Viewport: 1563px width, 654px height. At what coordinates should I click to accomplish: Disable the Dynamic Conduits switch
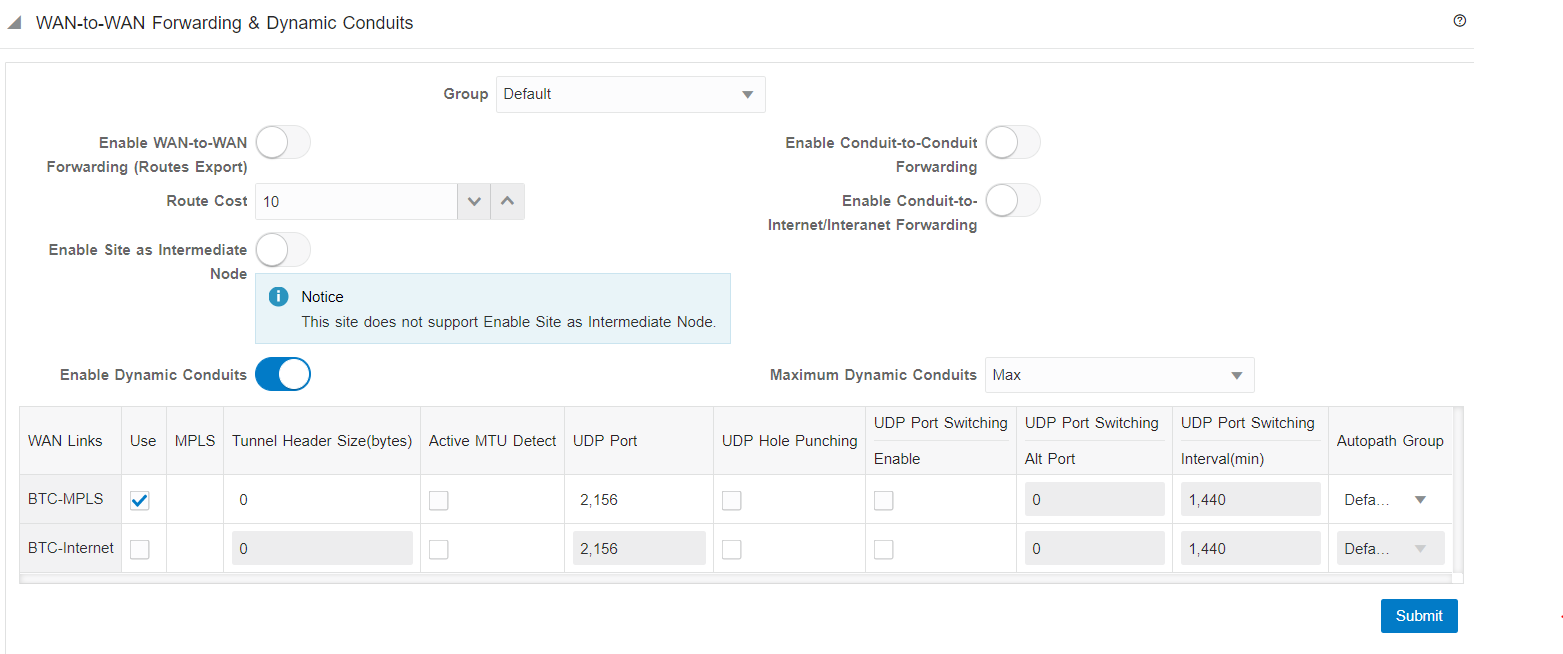click(283, 375)
